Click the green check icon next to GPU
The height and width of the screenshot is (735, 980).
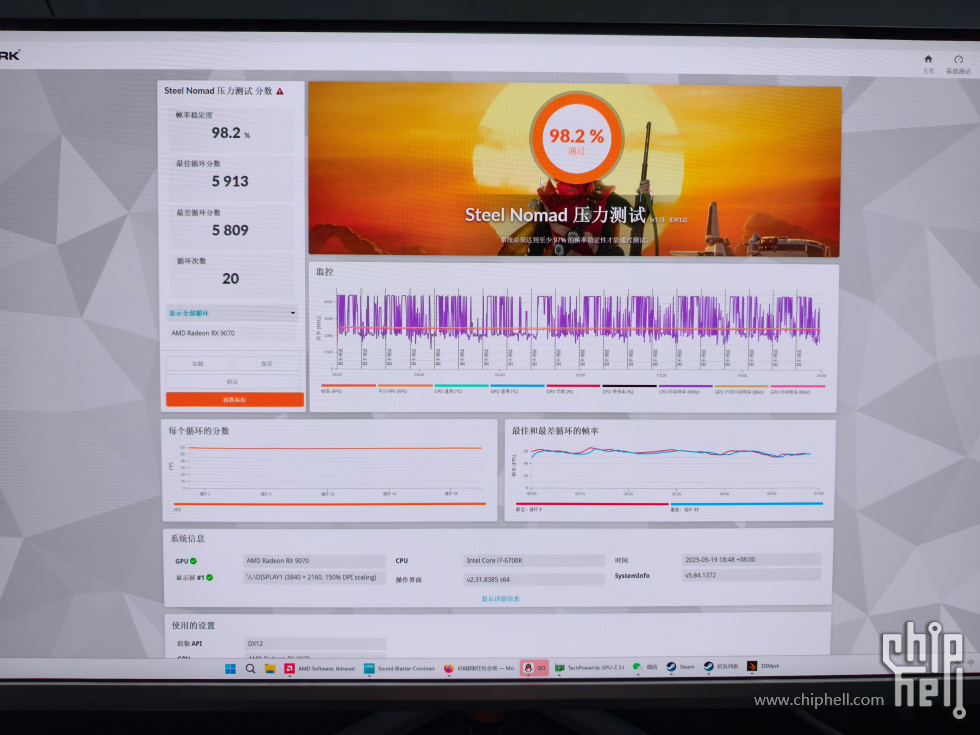click(x=193, y=561)
